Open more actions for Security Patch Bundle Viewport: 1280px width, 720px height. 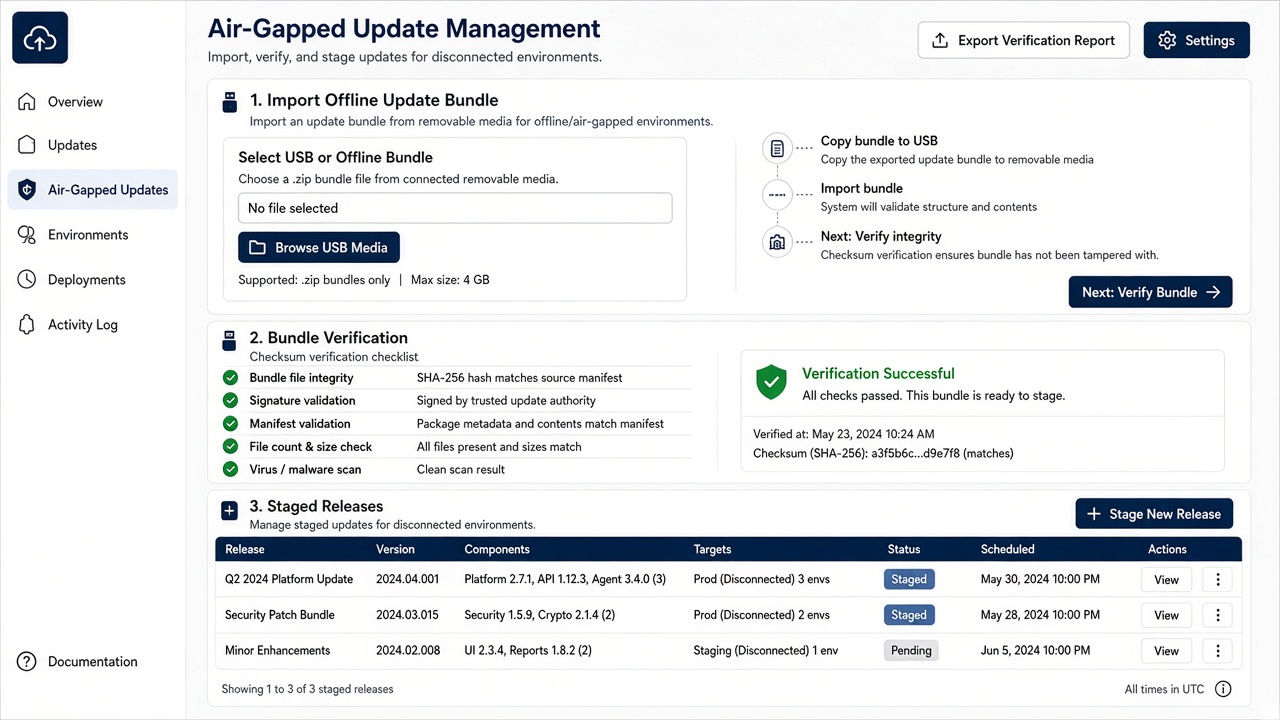(x=1217, y=615)
